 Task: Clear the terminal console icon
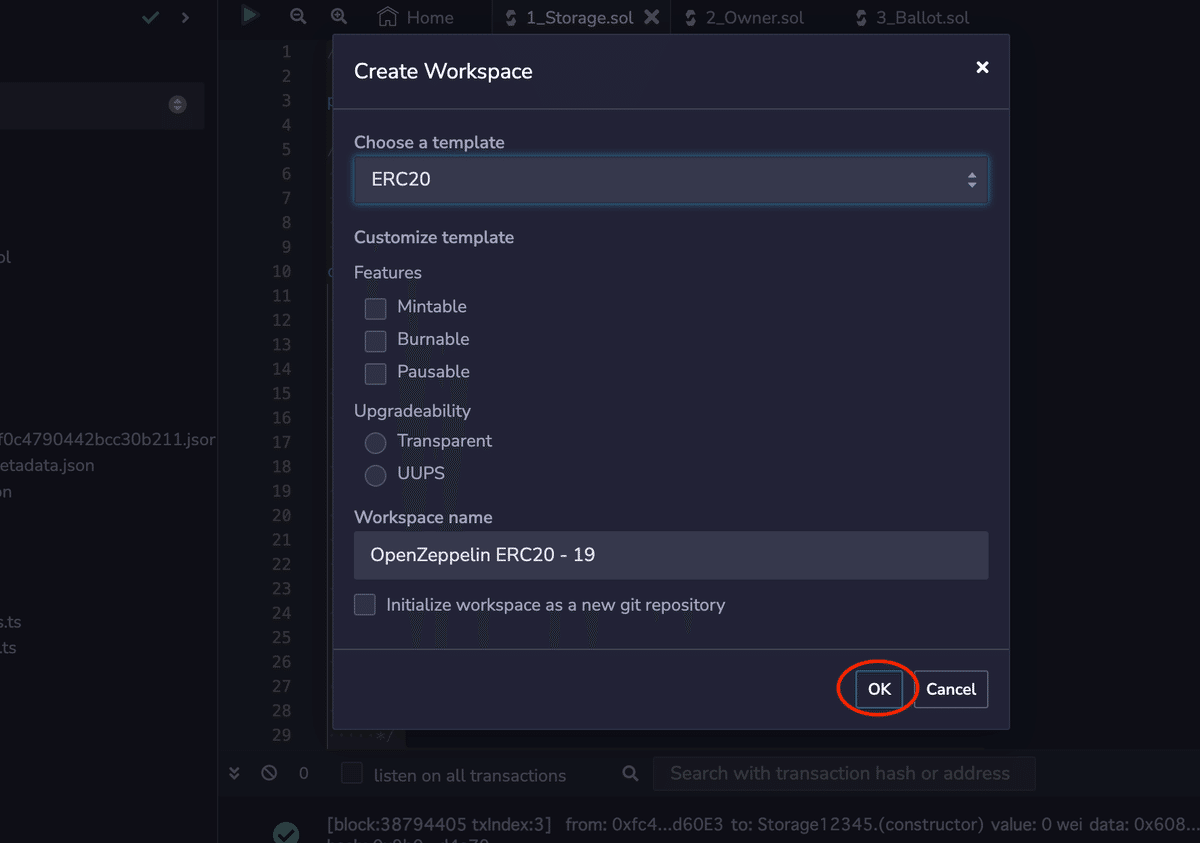click(x=269, y=773)
